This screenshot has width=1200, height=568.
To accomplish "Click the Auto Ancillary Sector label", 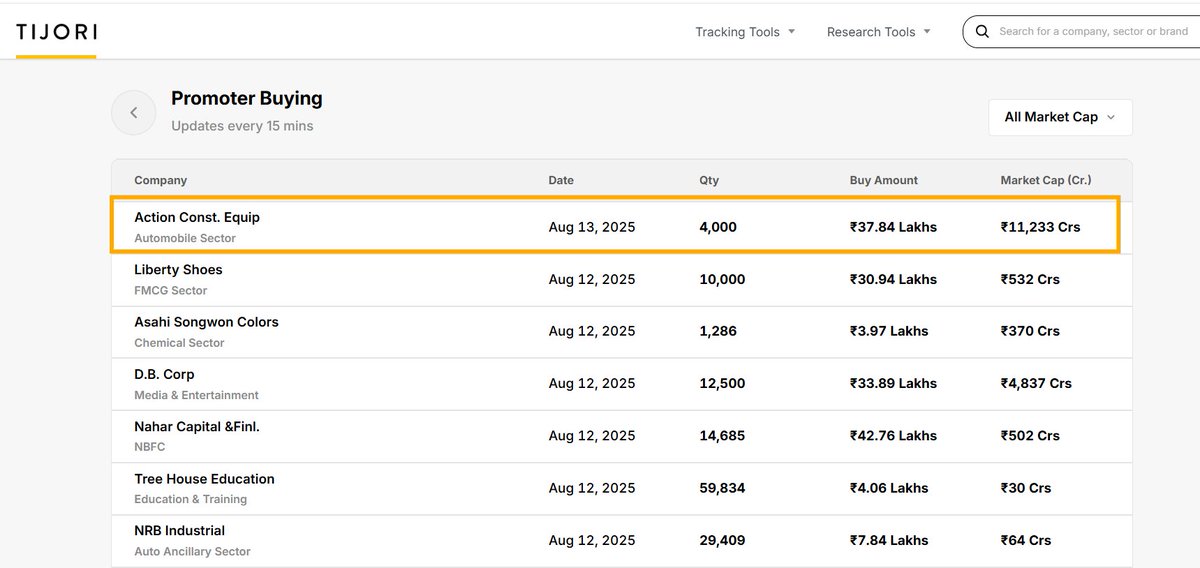I will click(192, 551).
